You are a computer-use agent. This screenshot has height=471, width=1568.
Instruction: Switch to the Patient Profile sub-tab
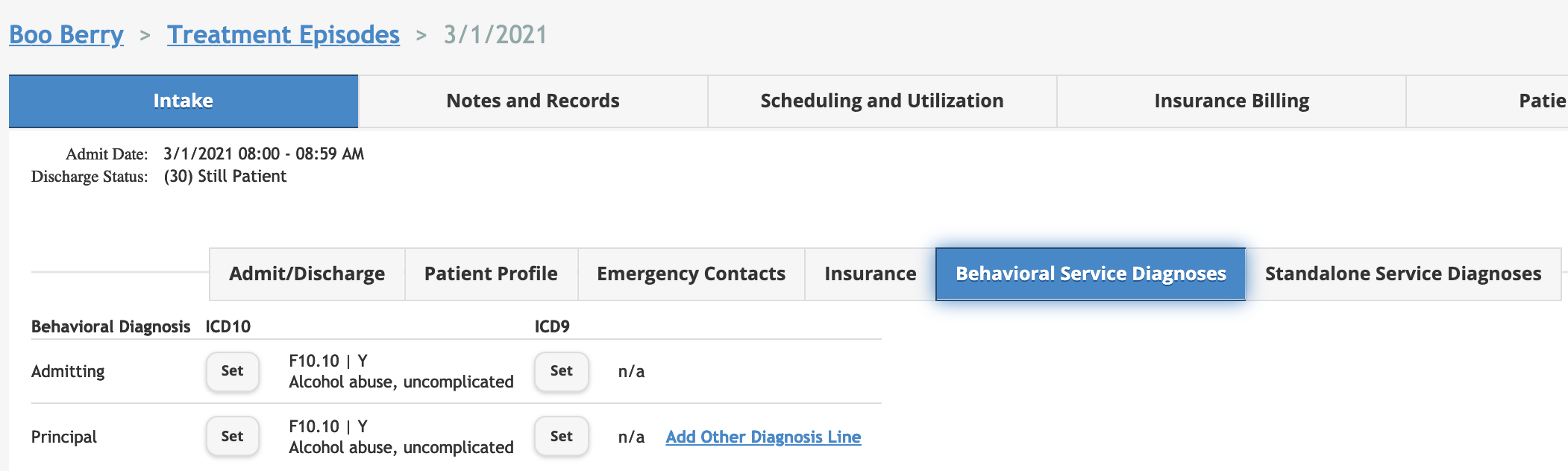(x=491, y=274)
